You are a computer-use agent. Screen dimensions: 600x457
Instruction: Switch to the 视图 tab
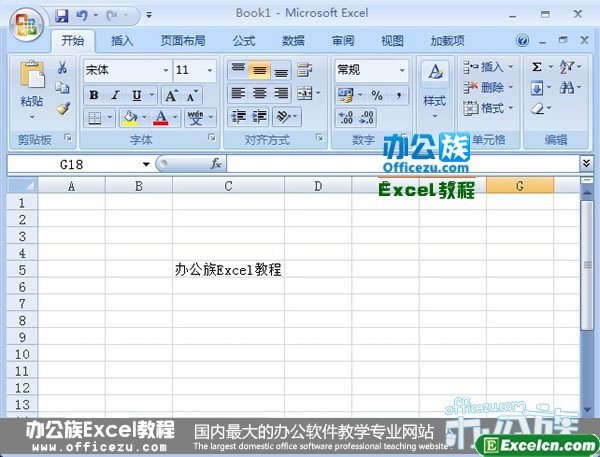tap(392, 41)
